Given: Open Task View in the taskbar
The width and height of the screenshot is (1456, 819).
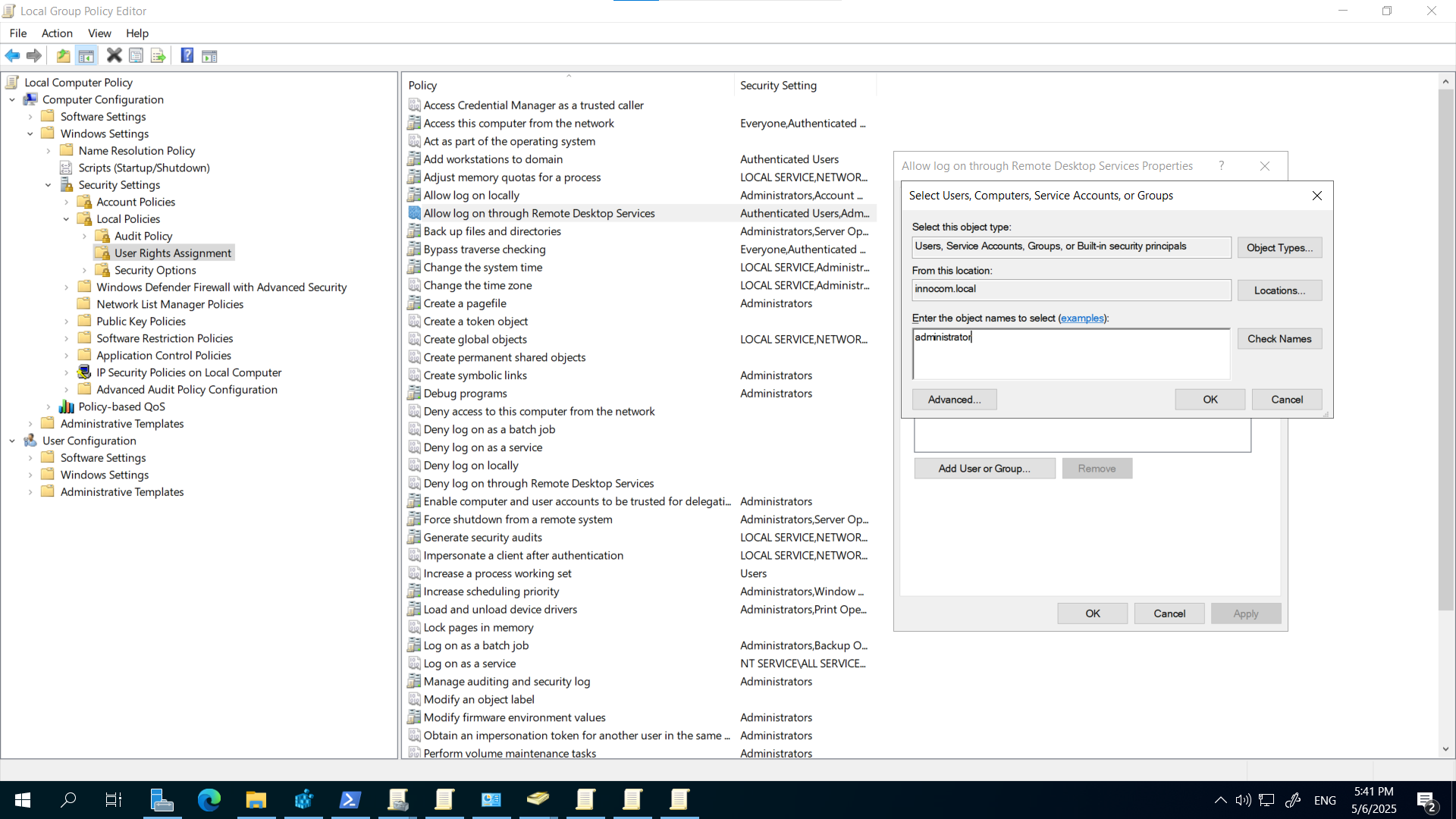Looking at the screenshot, I should click(114, 799).
